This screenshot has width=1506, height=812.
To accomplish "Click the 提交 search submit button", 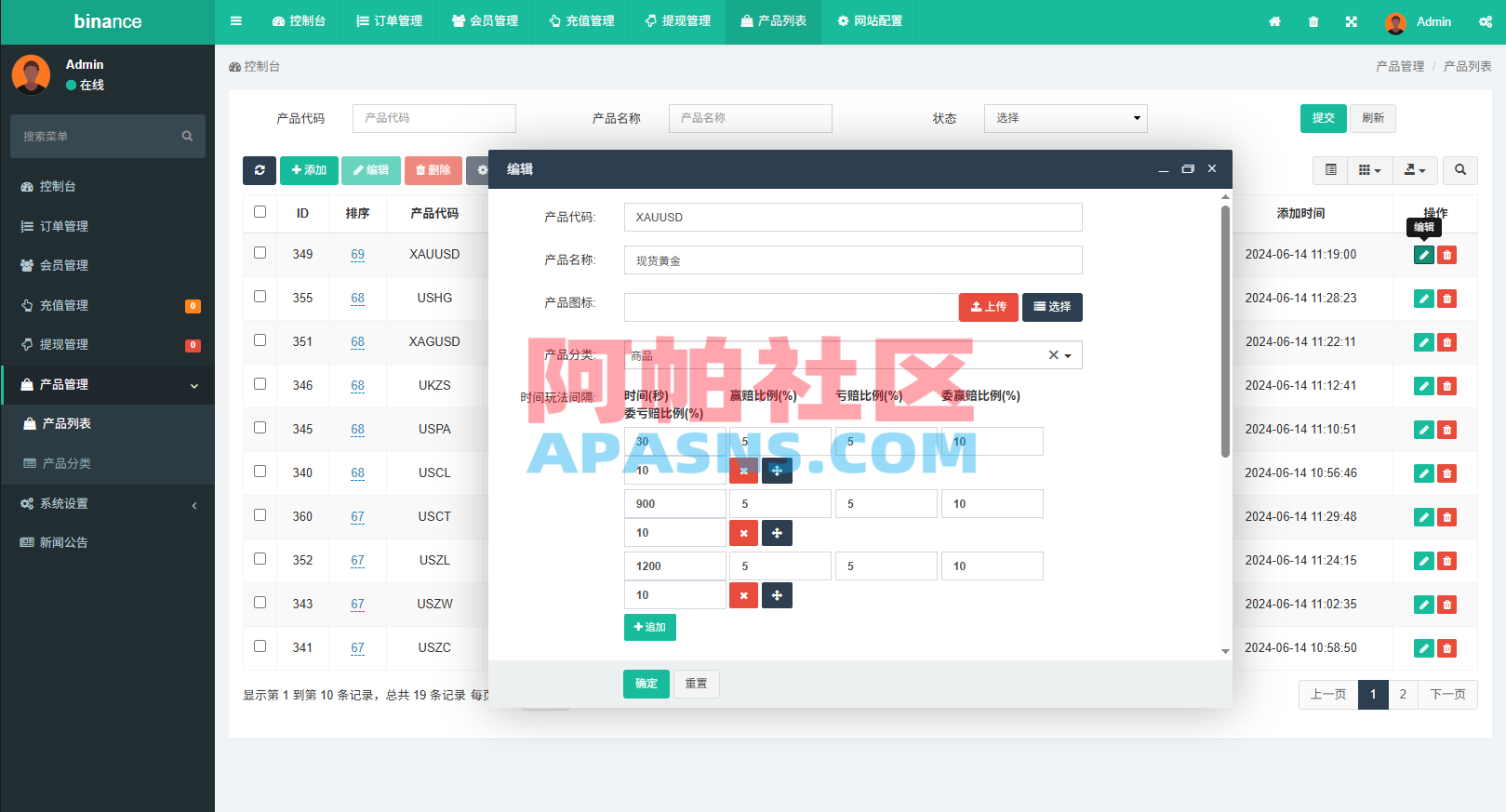I will pyautogui.click(x=1324, y=118).
